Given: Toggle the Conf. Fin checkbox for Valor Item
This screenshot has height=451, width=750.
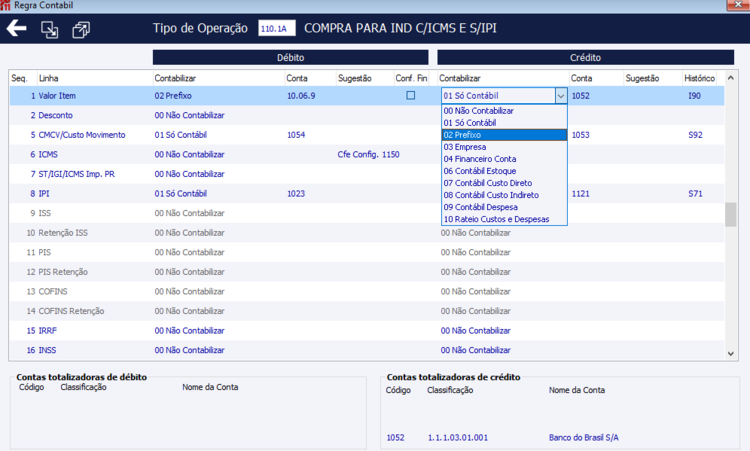Looking at the screenshot, I should [410, 96].
